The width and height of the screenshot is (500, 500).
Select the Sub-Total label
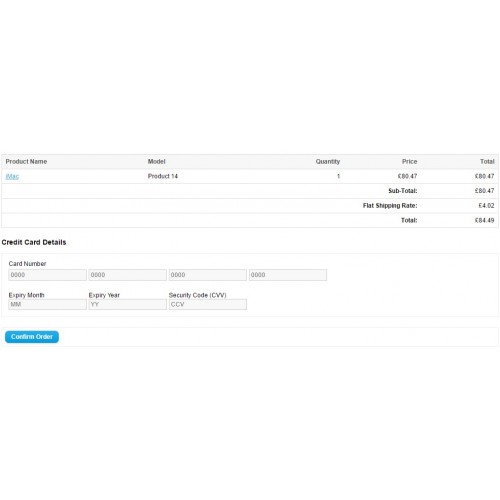point(403,191)
